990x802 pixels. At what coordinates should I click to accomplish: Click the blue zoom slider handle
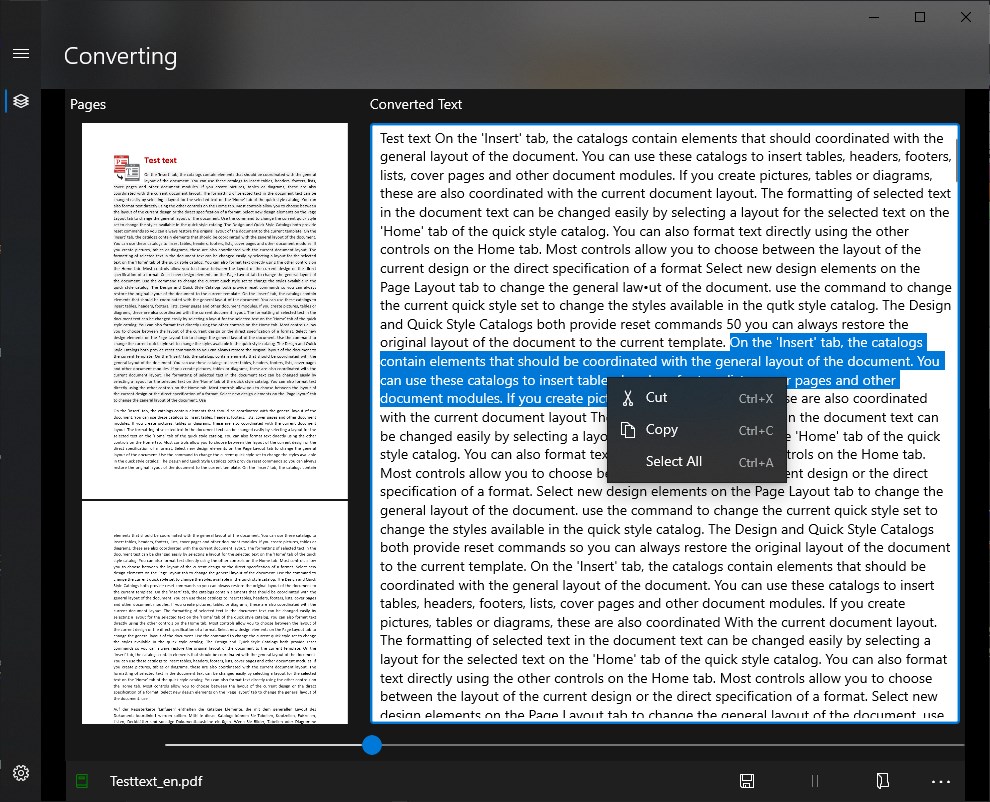point(372,745)
